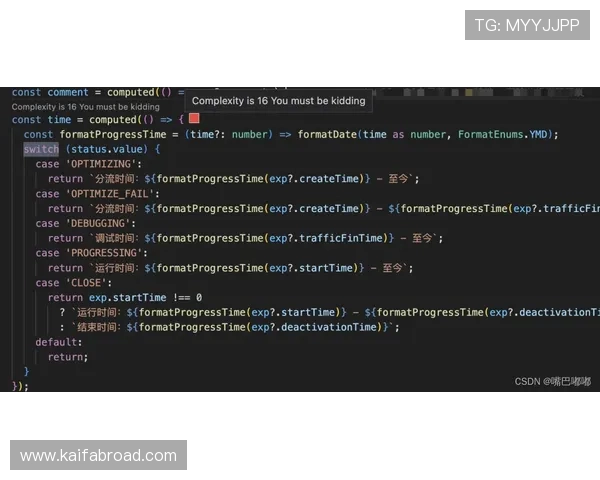The width and height of the screenshot is (600, 480).
Task: Open the www.kaifabroad.com link
Action: coord(99,456)
